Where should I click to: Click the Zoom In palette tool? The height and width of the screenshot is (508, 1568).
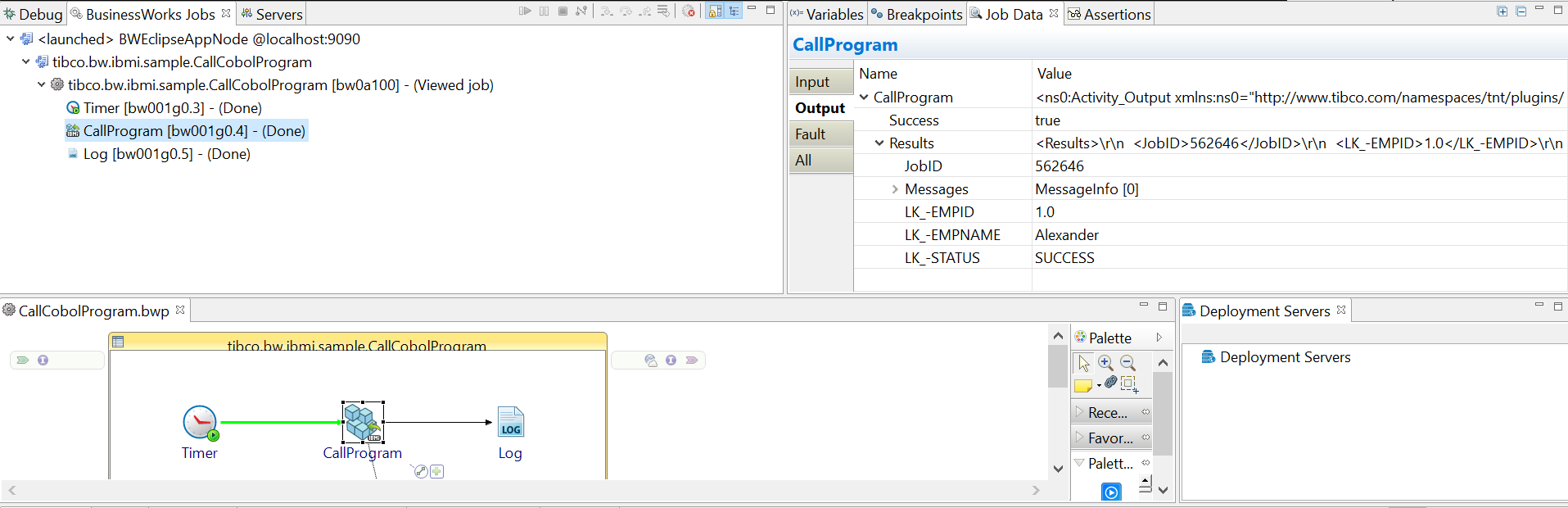coord(1105,363)
